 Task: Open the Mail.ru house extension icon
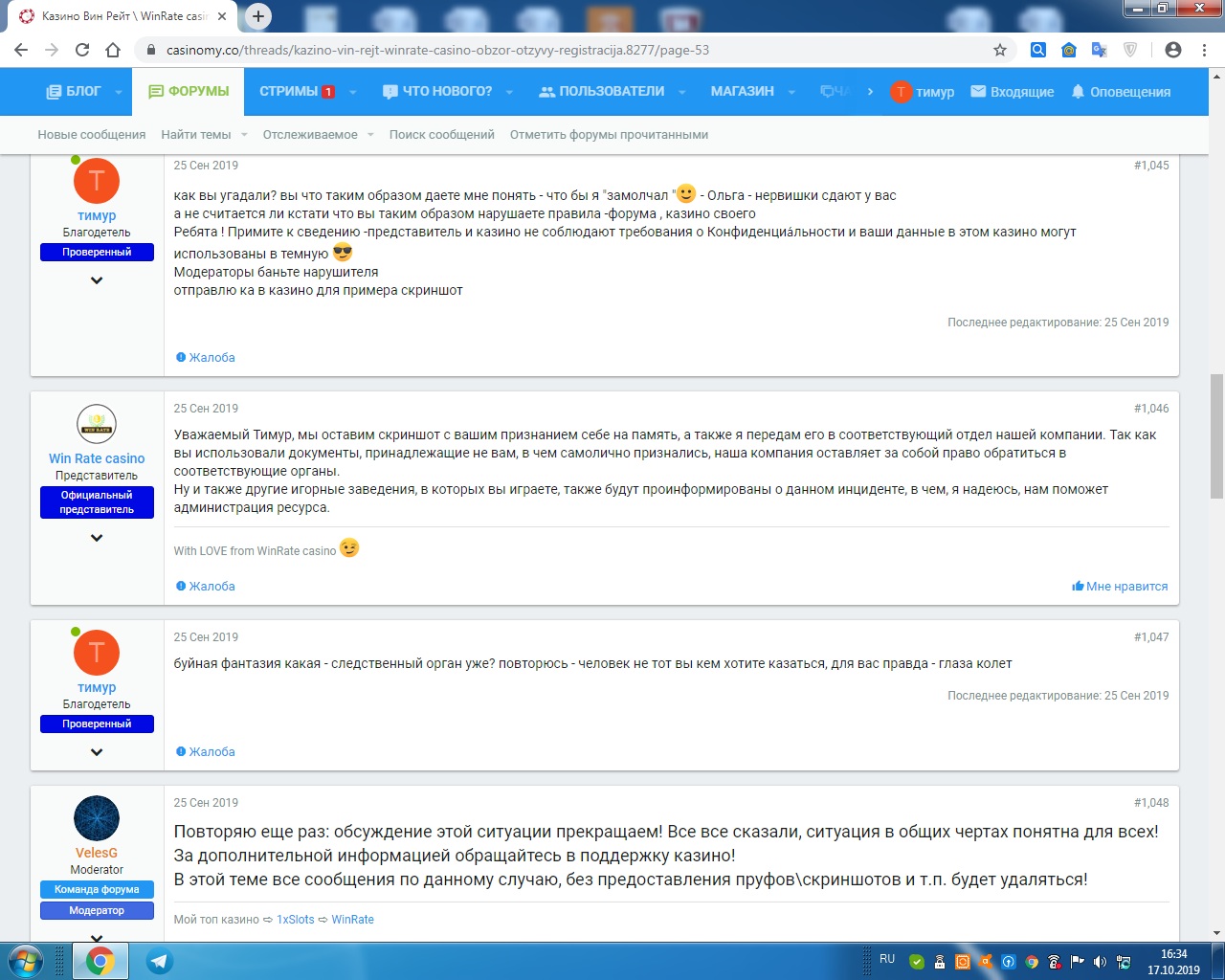(x=1069, y=50)
